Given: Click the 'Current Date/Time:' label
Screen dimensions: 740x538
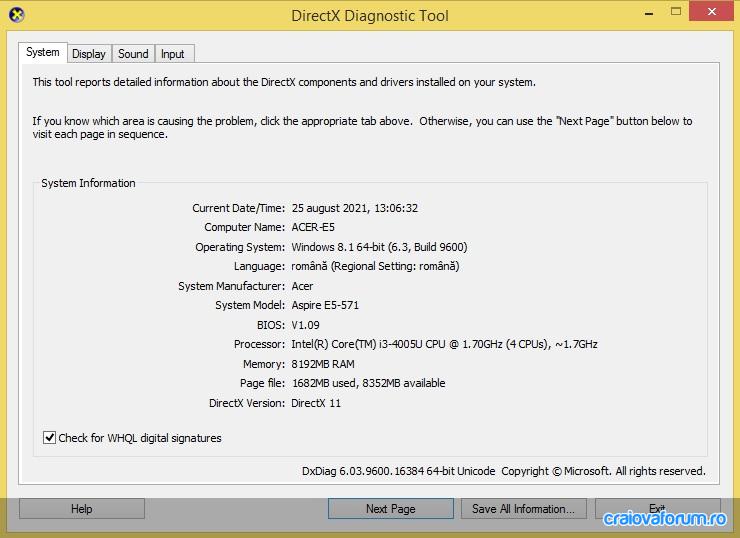Looking at the screenshot, I should [x=238, y=208].
